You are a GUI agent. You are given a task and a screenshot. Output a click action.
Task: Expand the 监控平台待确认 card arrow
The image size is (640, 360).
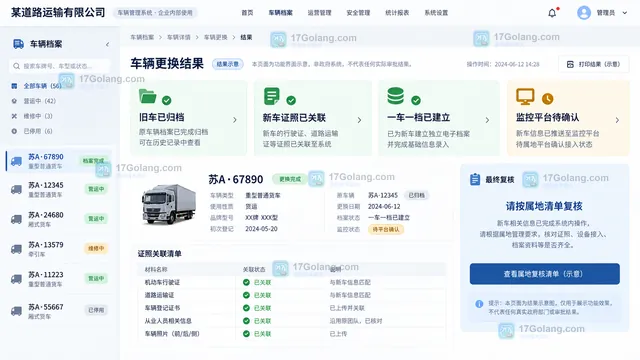pos(617,120)
